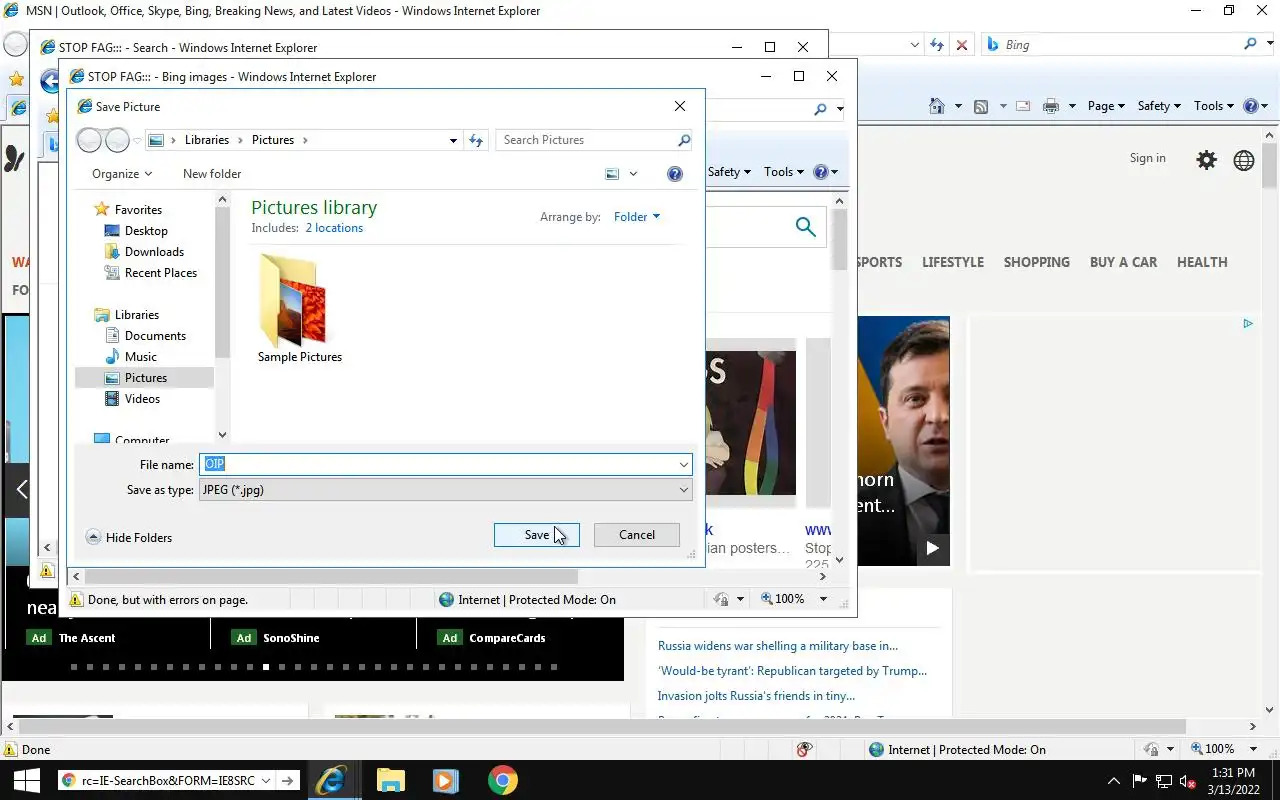
Task: Click the Print icon in IE command bar
Action: 1051,106
